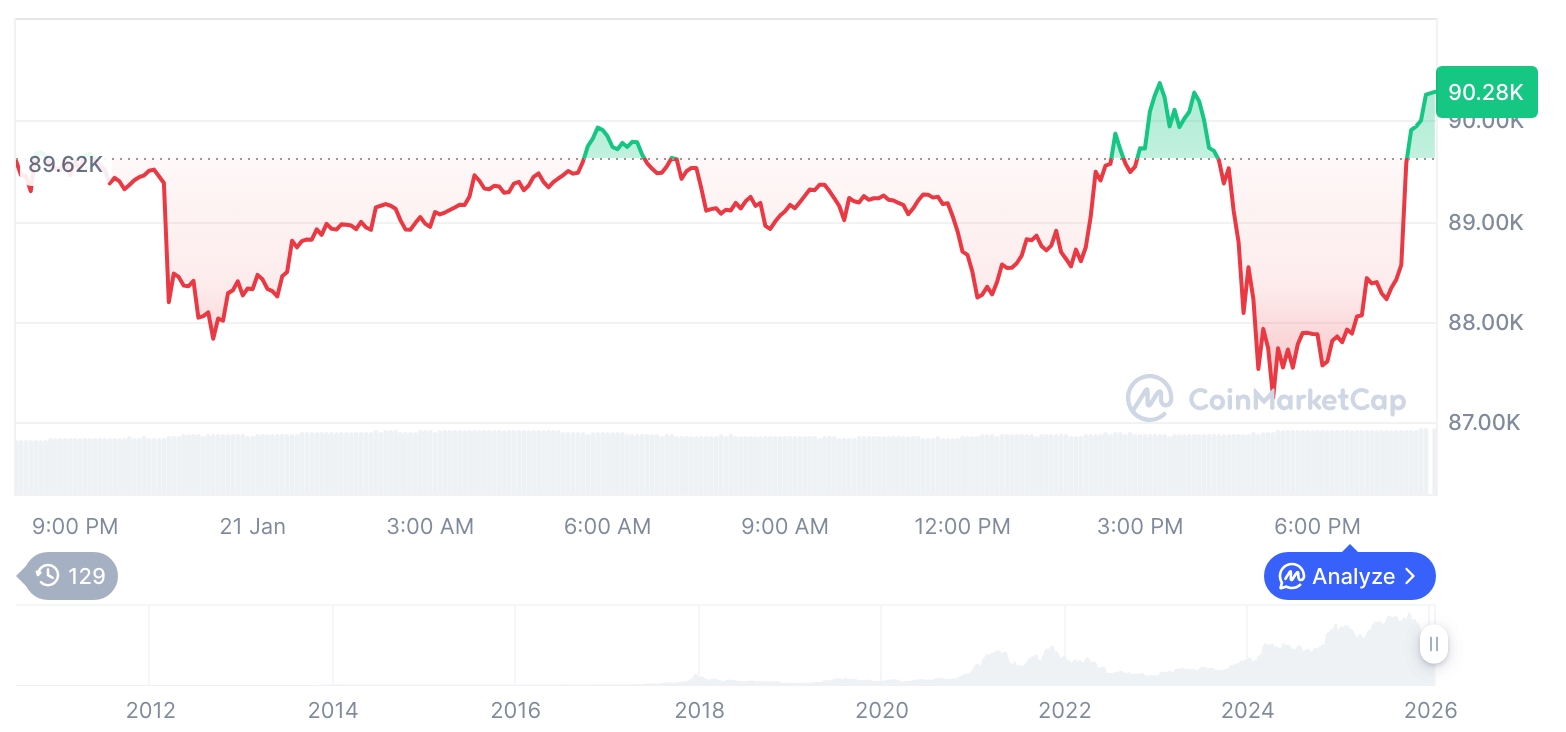Screen dimensions: 1566x732
Task: Click the CoinMarketCap watermark logo on chart
Action: coord(1149,398)
